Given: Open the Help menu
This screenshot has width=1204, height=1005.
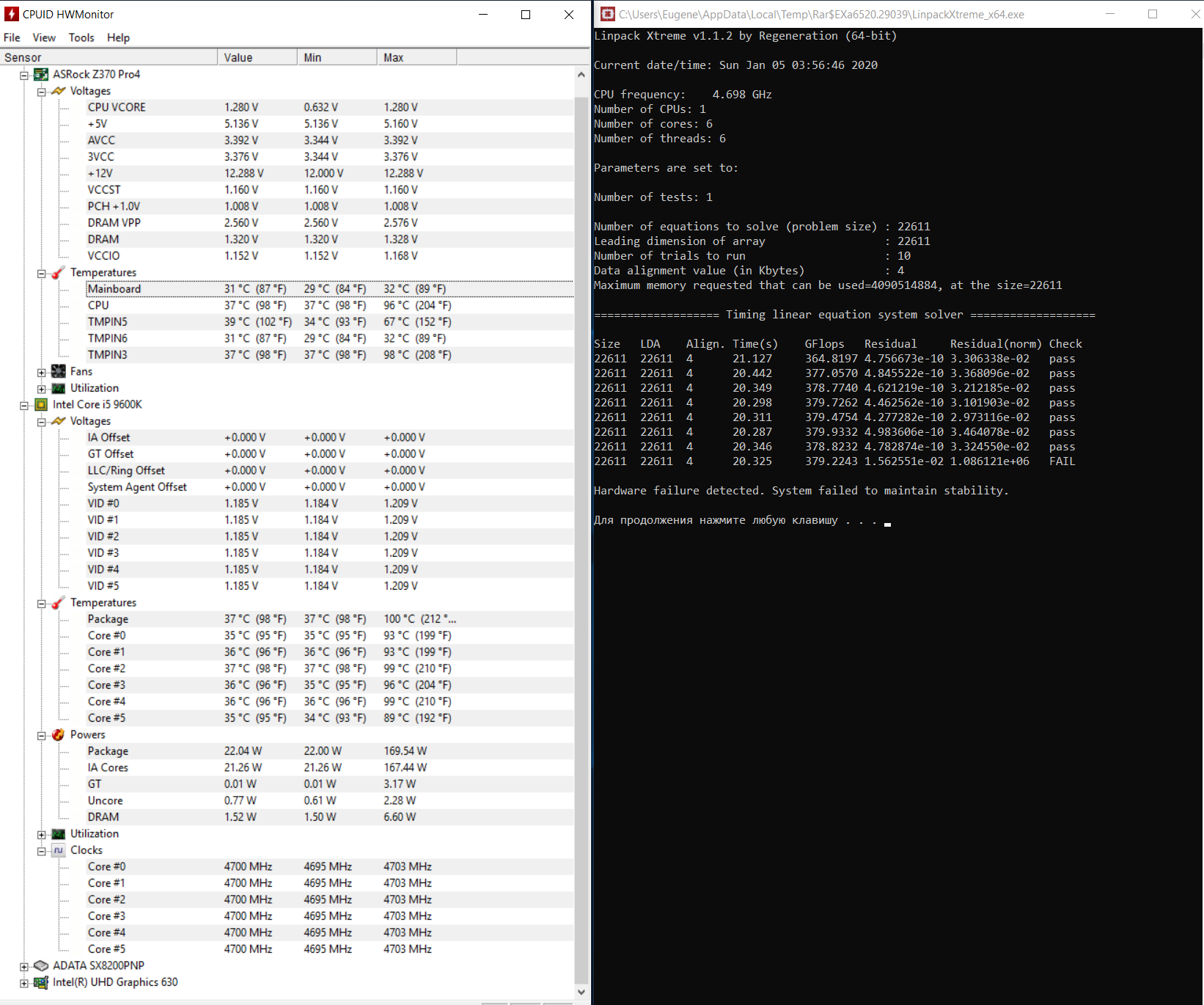Looking at the screenshot, I should tap(118, 37).
